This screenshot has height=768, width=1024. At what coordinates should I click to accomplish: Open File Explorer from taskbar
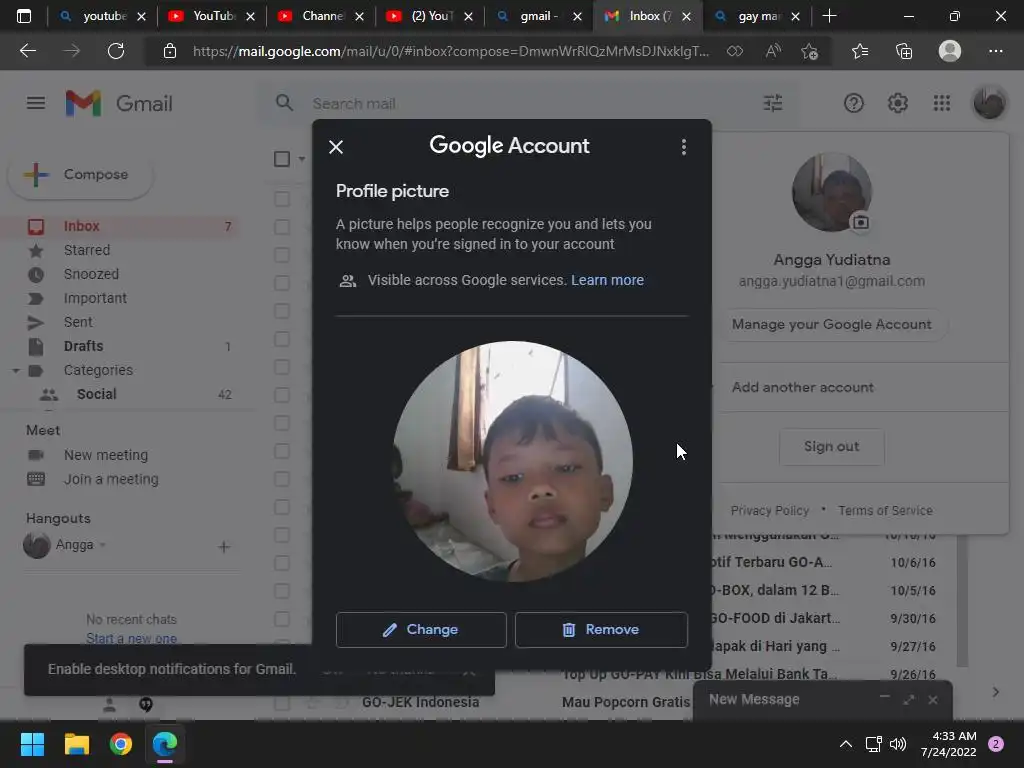point(76,744)
